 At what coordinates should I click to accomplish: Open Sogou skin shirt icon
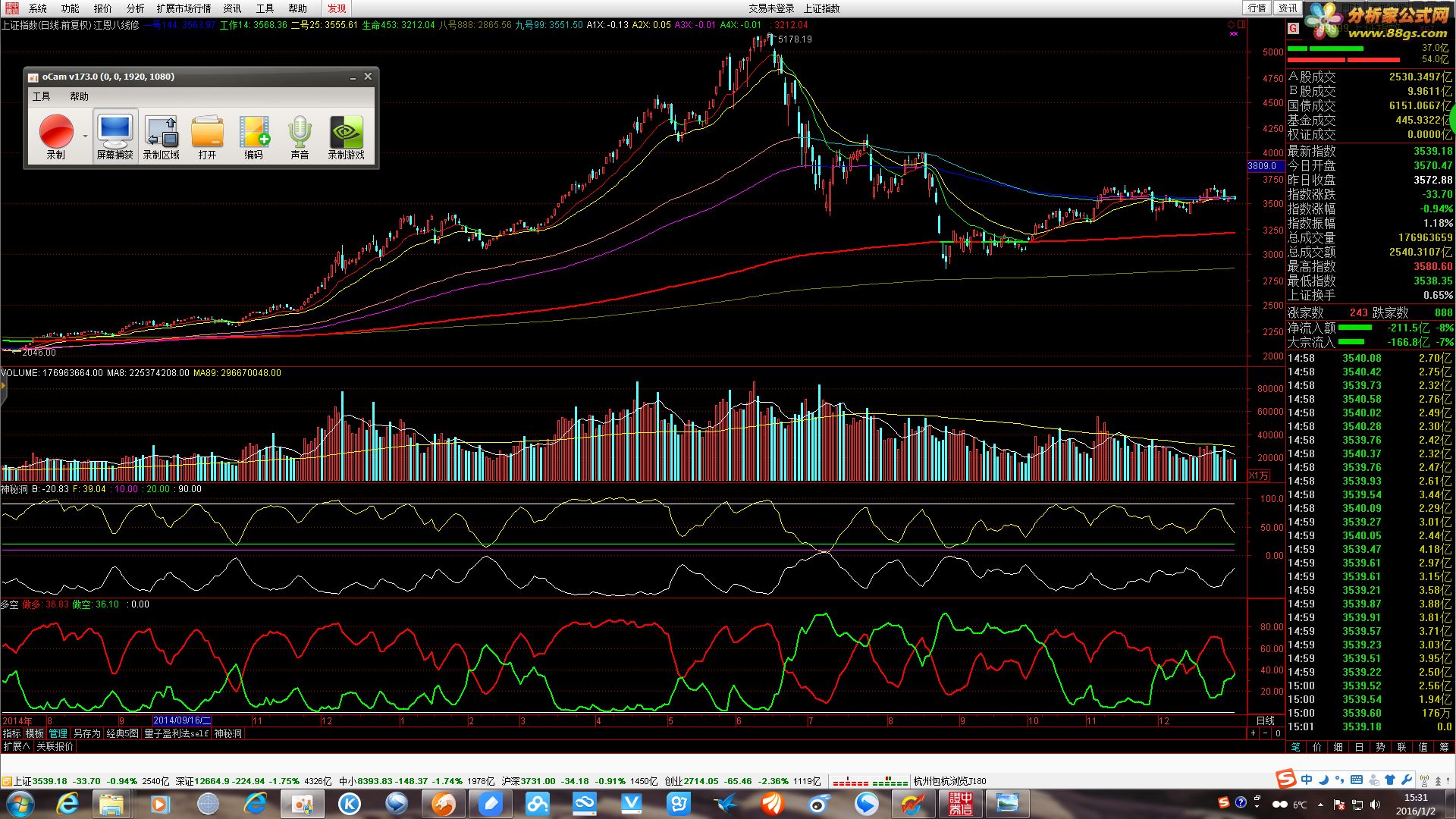1390,780
